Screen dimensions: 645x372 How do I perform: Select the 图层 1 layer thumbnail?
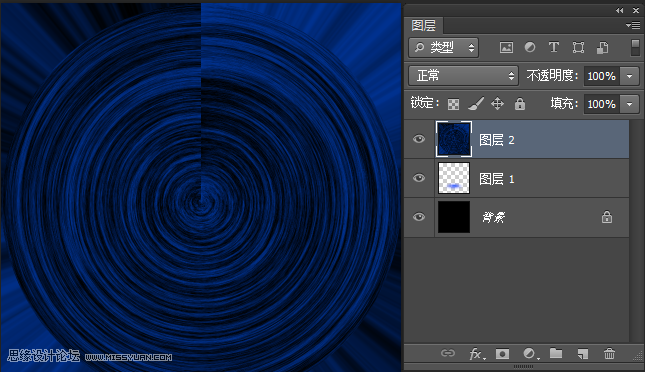click(x=454, y=178)
